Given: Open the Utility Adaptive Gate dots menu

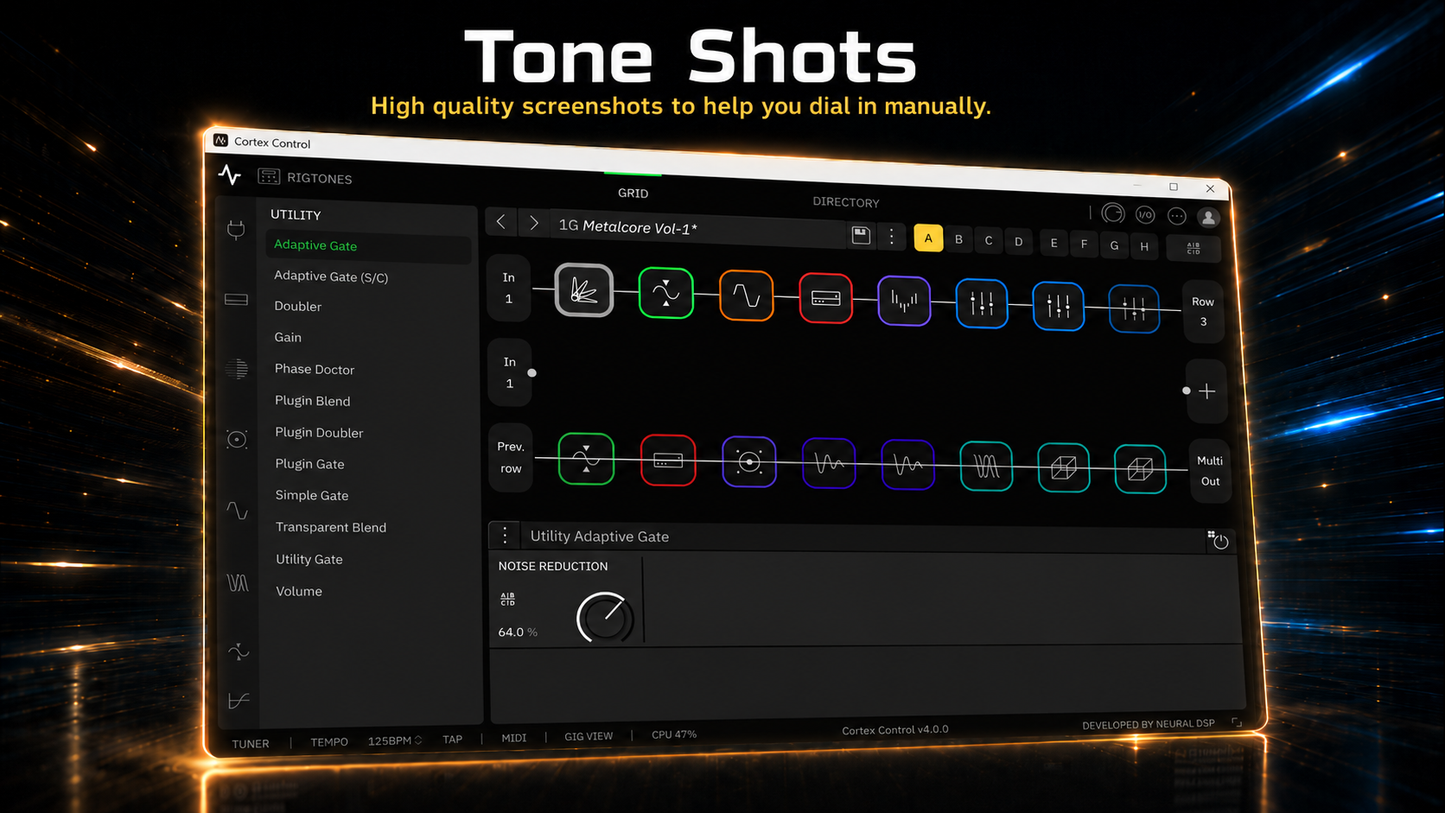Looking at the screenshot, I should (x=505, y=535).
